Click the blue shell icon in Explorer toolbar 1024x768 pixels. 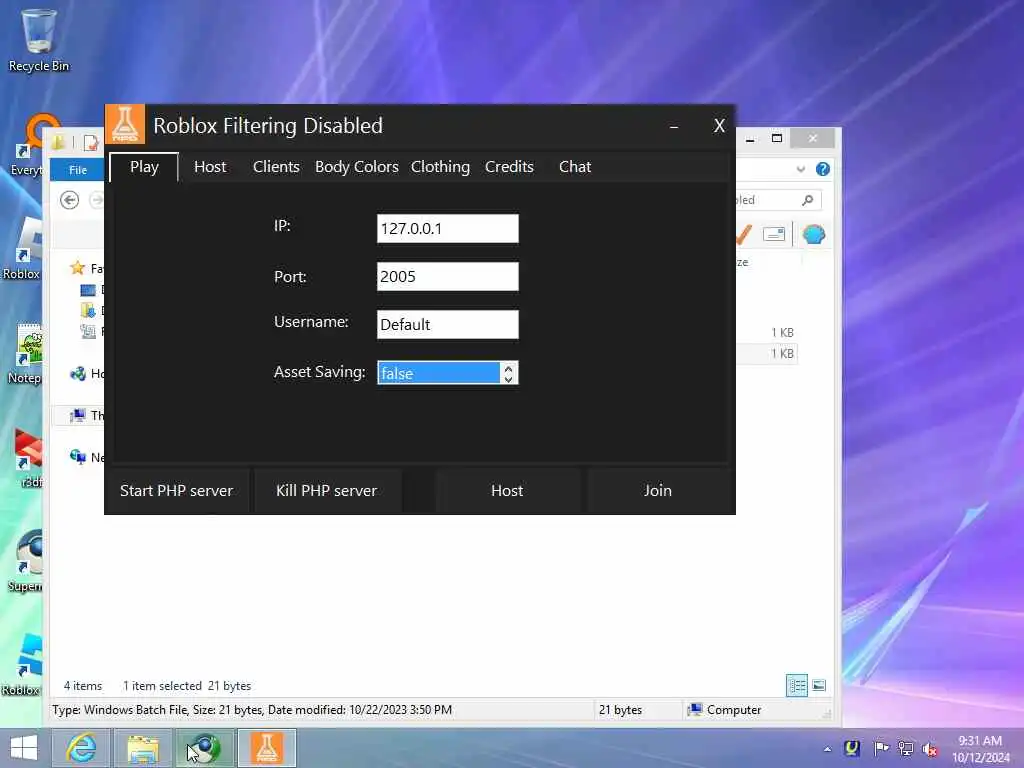813,234
